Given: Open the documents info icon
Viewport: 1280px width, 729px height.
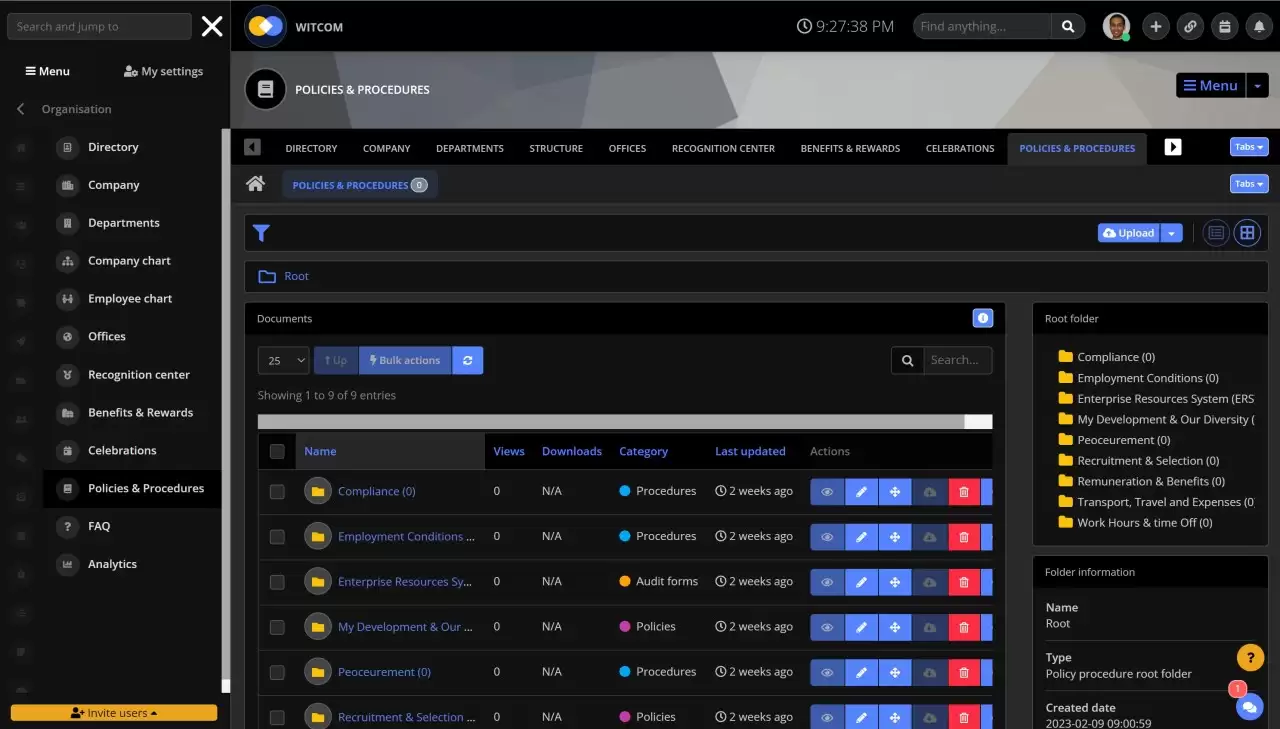Looking at the screenshot, I should click(982, 318).
